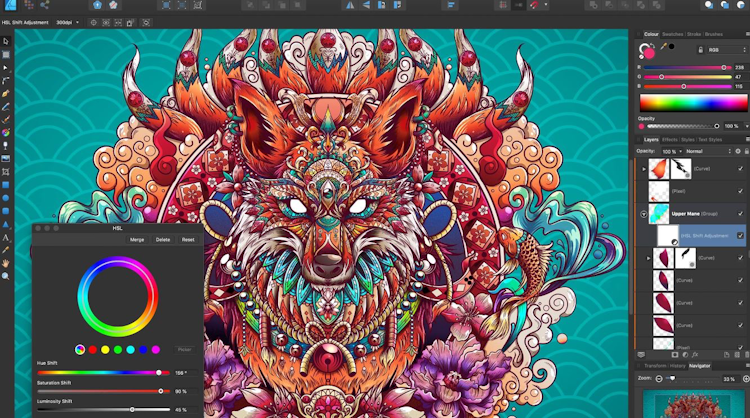Select the red HSL channel dot
Image resolution: width=750 pixels, height=418 pixels.
(x=93, y=350)
